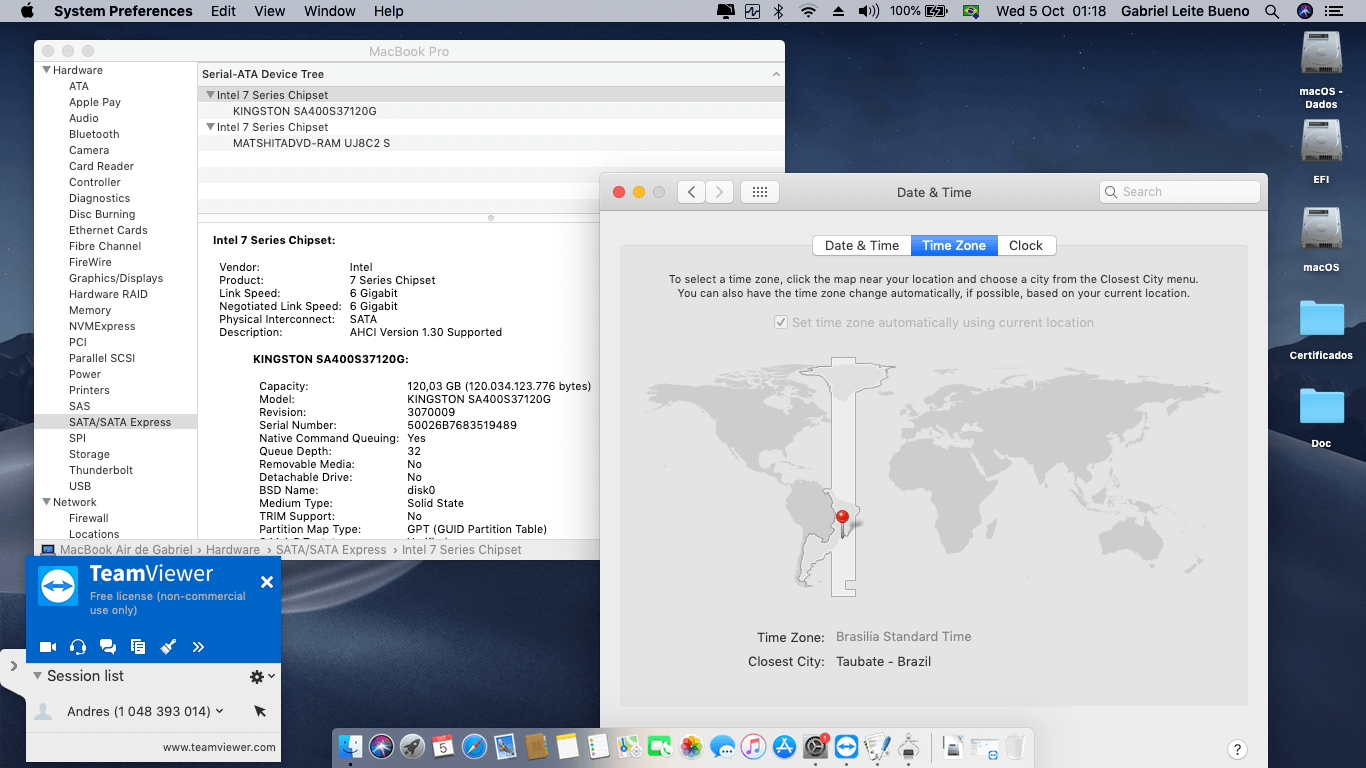
Task: Open TeamViewer voice over IP headset tool
Action: [78, 647]
